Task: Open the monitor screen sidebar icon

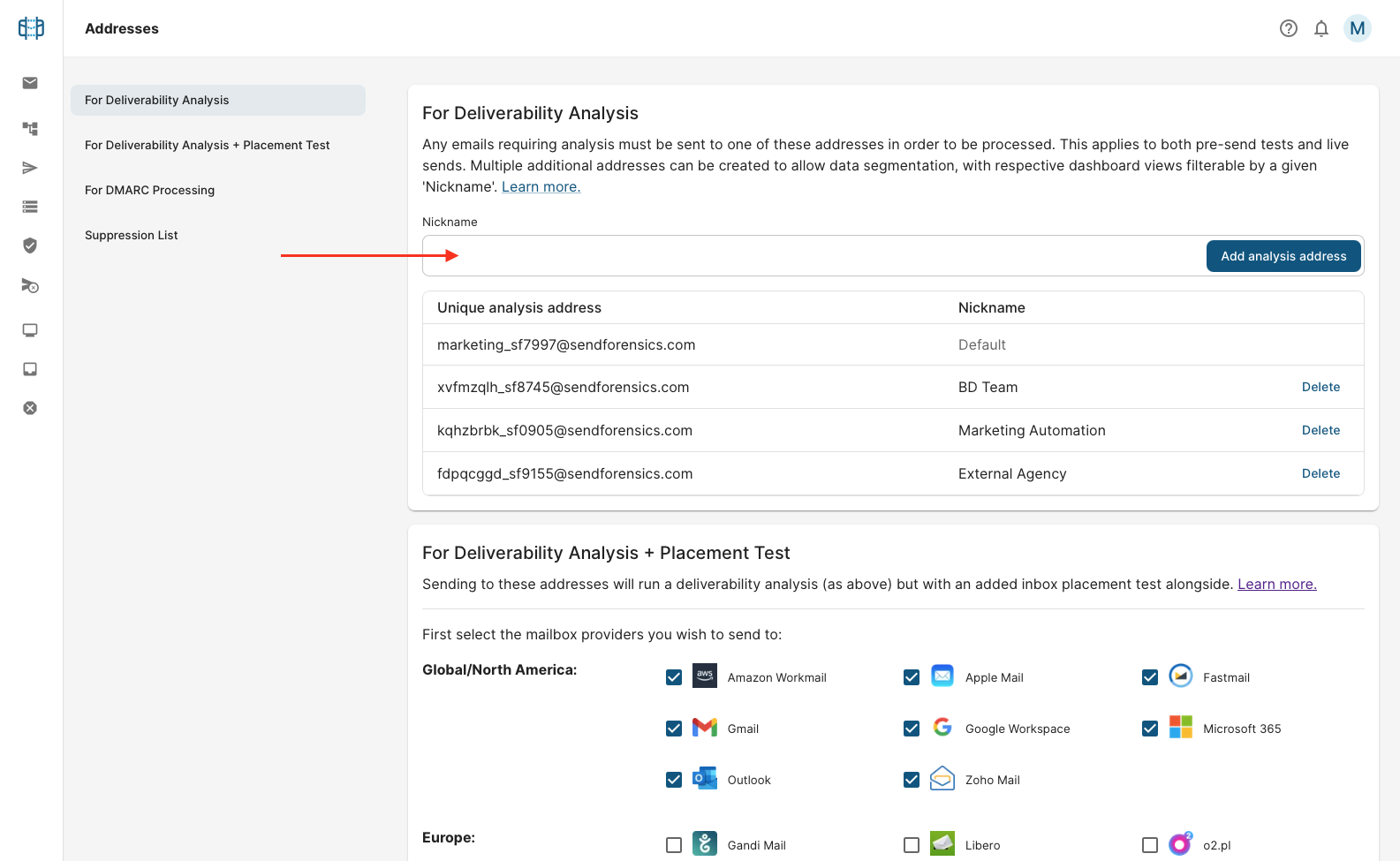Action: (30, 330)
